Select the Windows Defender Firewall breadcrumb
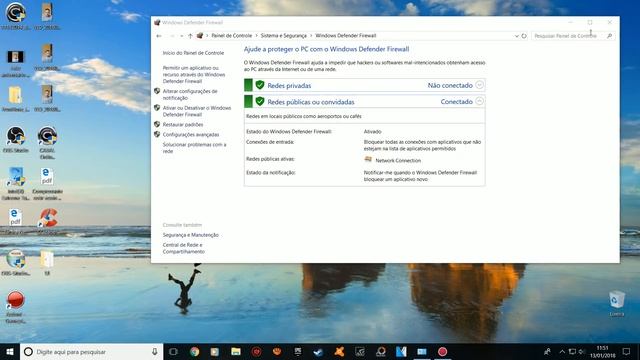The width and height of the screenshot is (640, 360). pos(346,36)
